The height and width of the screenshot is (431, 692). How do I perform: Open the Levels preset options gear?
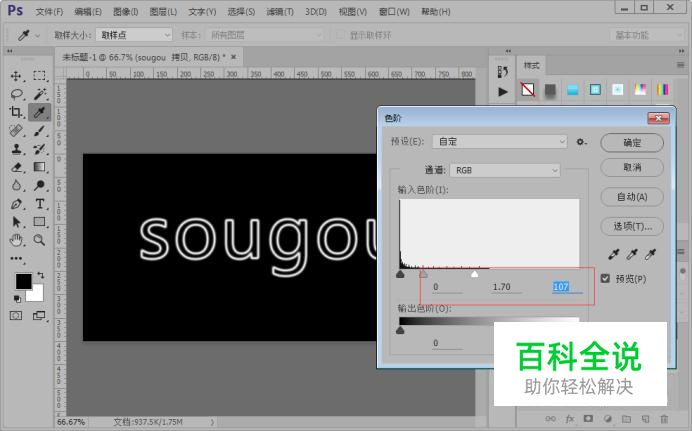pyautogui.click(x=581, y=142)
